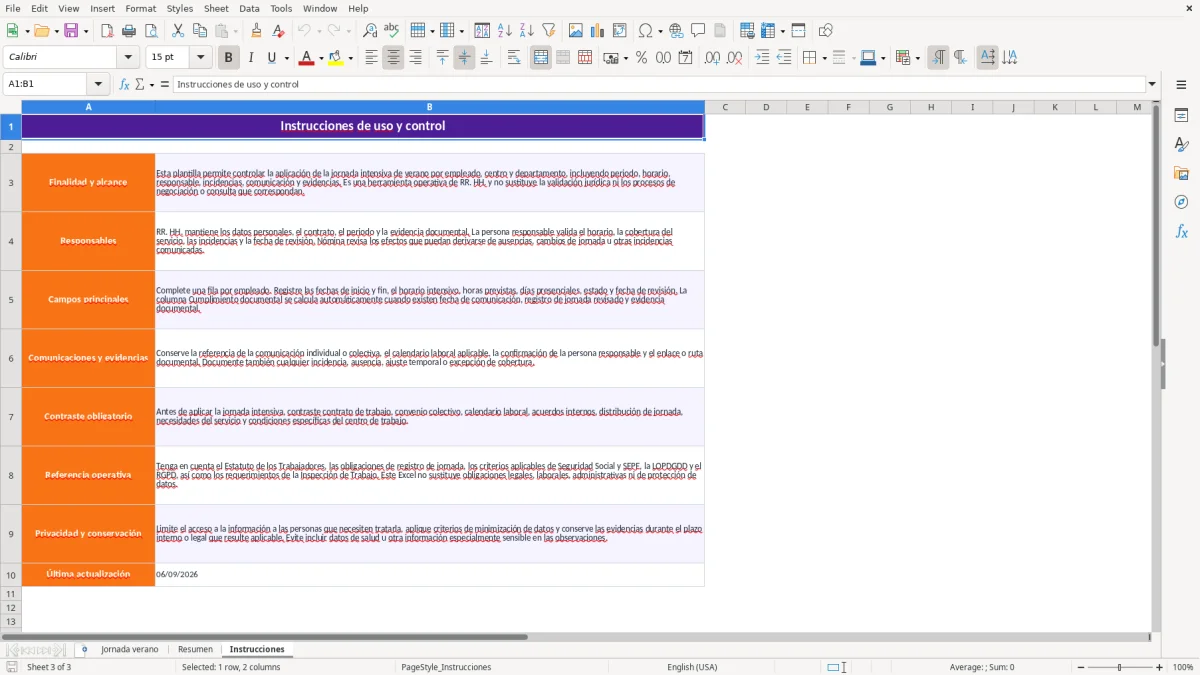
Task: Add a decimal place
Action: [712, 58]
